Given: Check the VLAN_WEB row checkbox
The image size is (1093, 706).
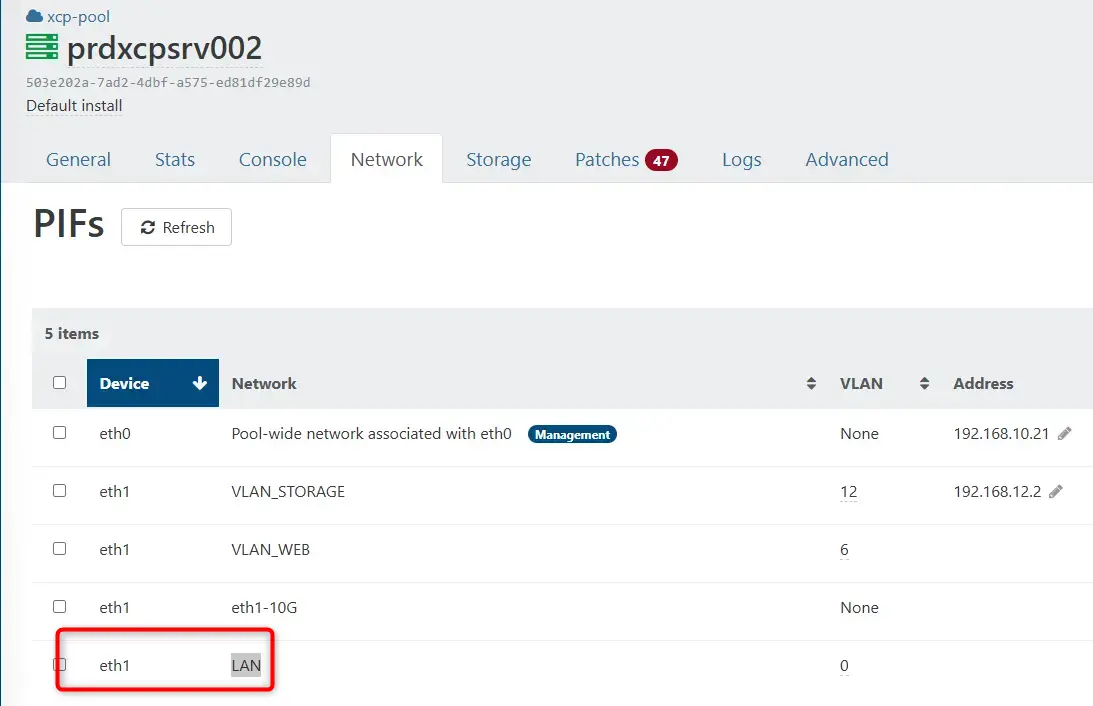Looking at the screenshot, I should [x=60, y=548].
